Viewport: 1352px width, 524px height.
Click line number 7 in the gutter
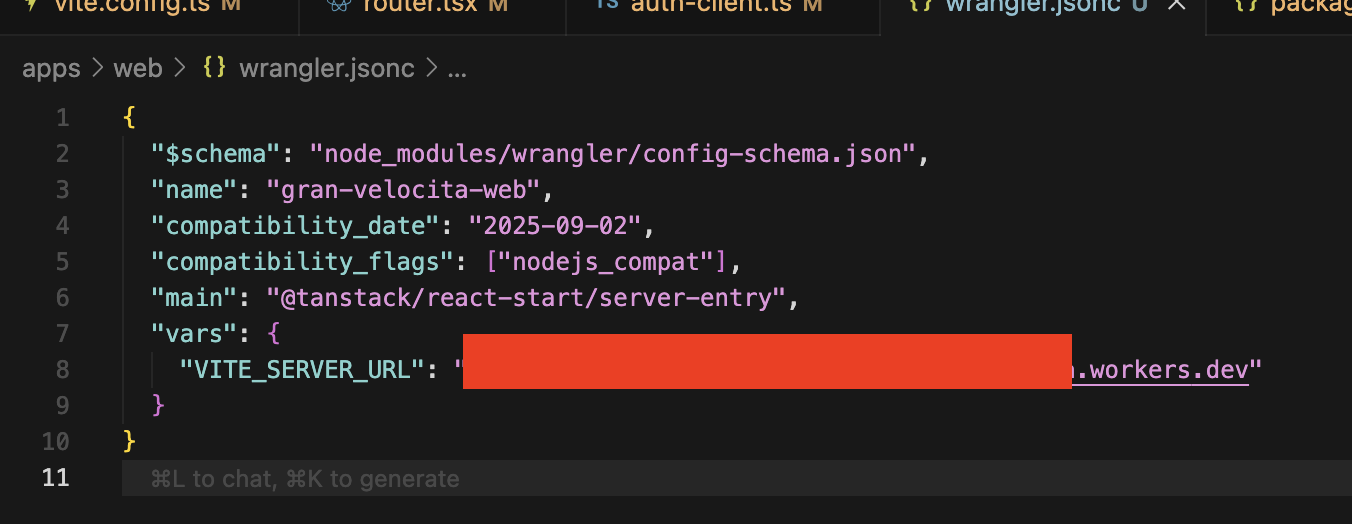tap(62, 333)
